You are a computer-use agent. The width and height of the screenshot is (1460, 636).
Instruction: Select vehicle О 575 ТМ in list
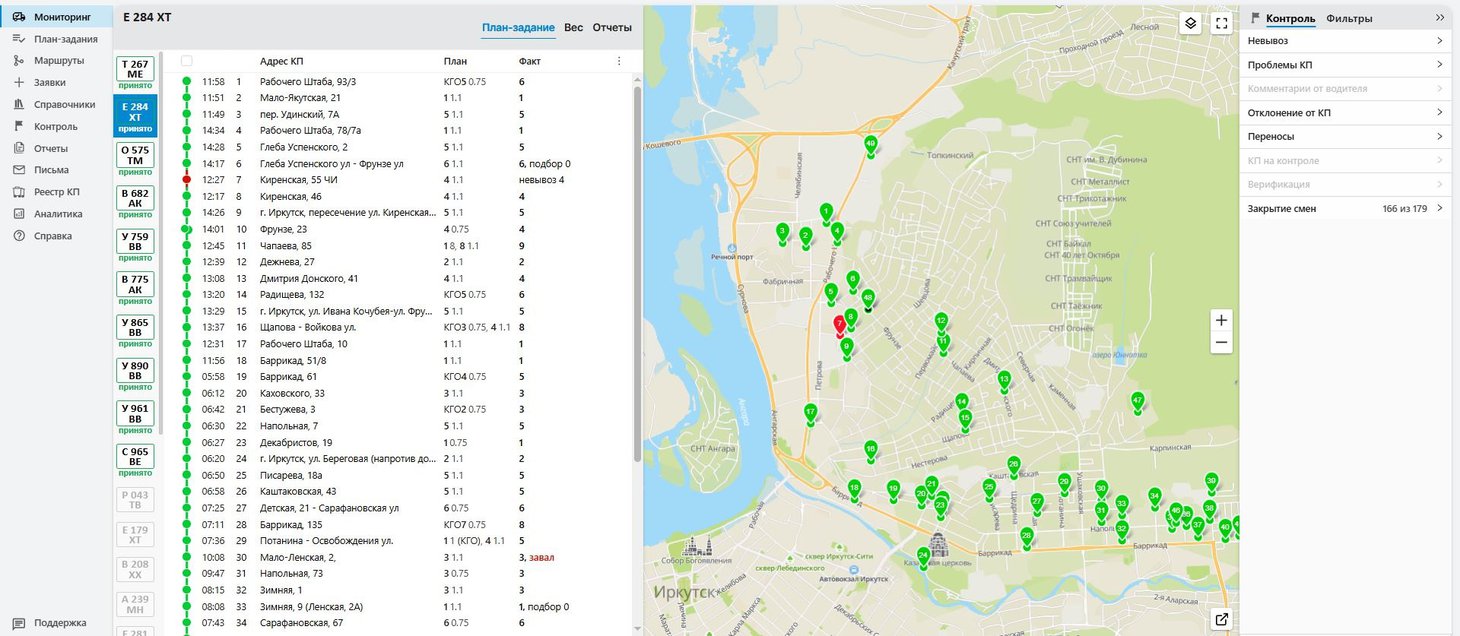point(135,155)
